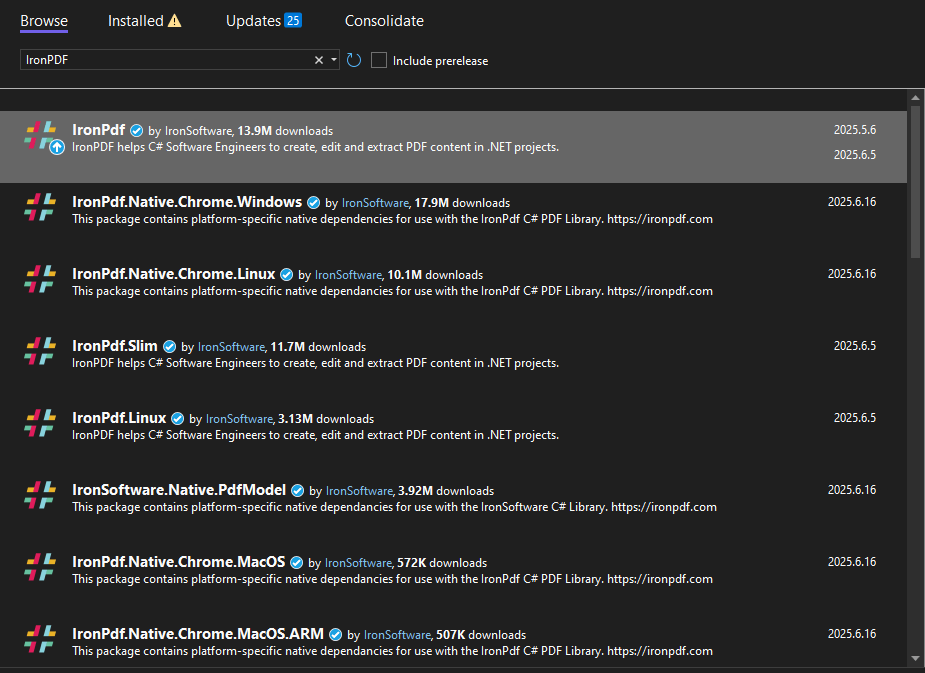Screen dimensions: 925x673
Task: Select the IronPdf.Native.Chrome.MacOS.ARM package title
Action: click(198, 633)
